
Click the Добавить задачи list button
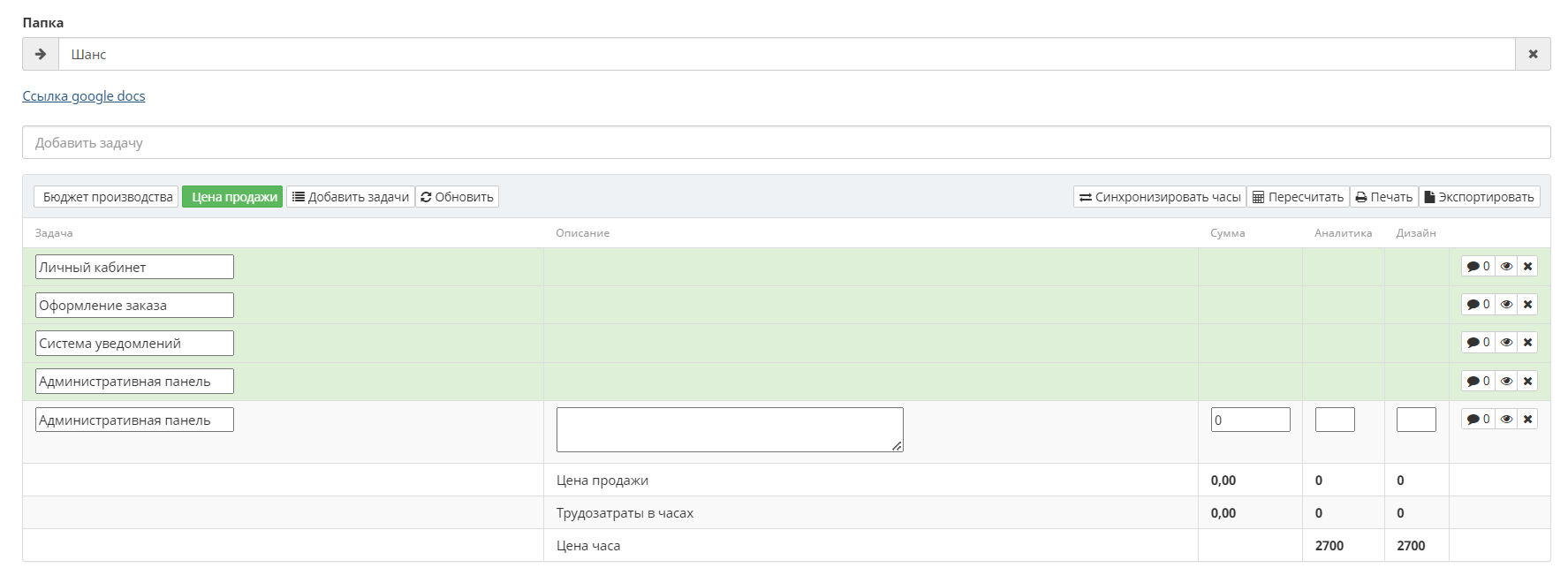351,197
